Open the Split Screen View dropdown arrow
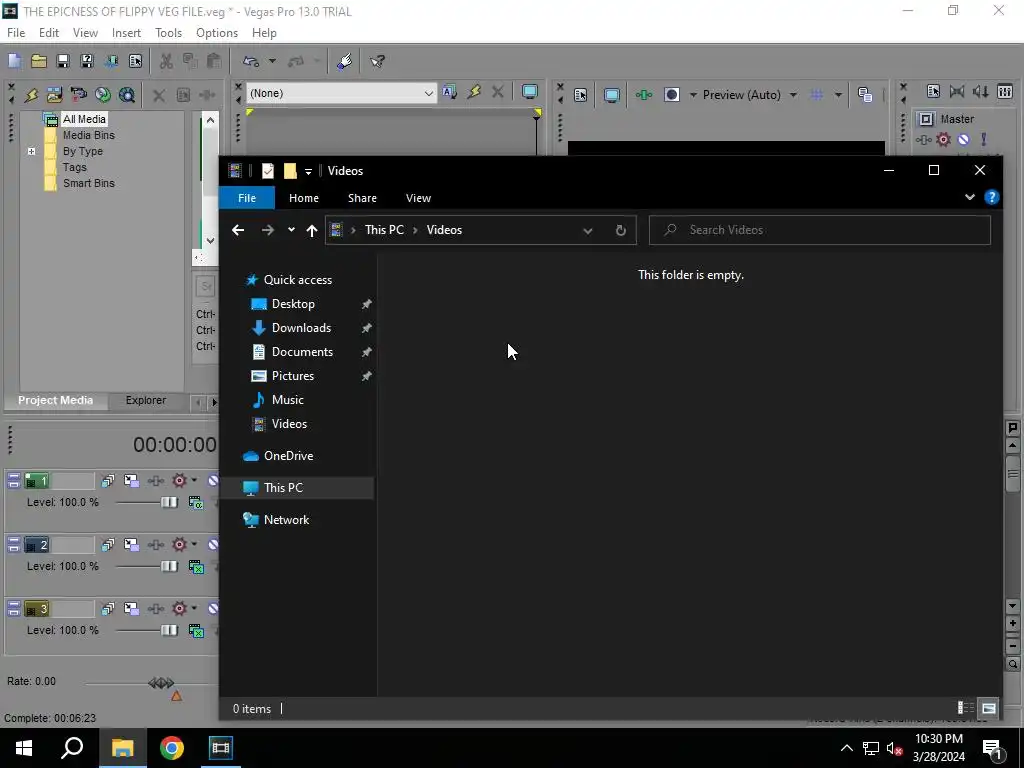Viewport: 1024px width, 768px height. (693, 95)
